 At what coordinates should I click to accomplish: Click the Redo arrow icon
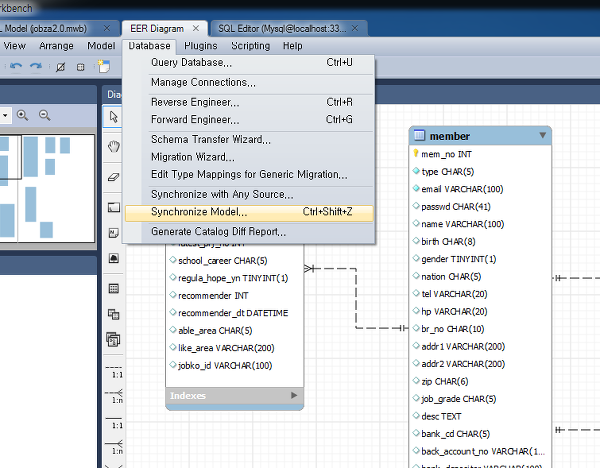[x=36, y=67]
